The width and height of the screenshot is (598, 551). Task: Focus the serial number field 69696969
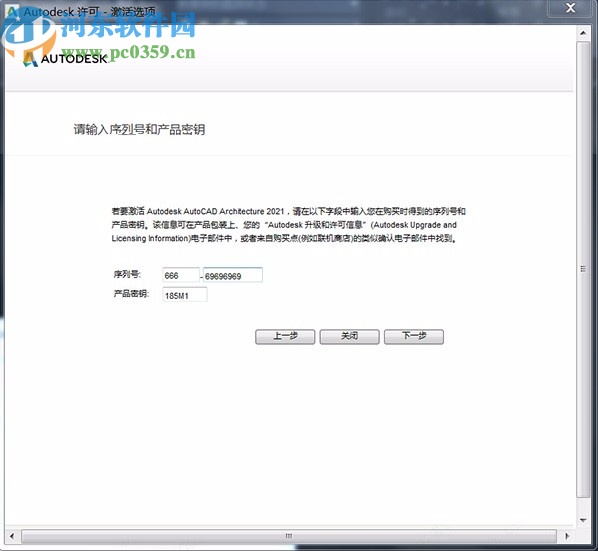(x=233, y=275)
